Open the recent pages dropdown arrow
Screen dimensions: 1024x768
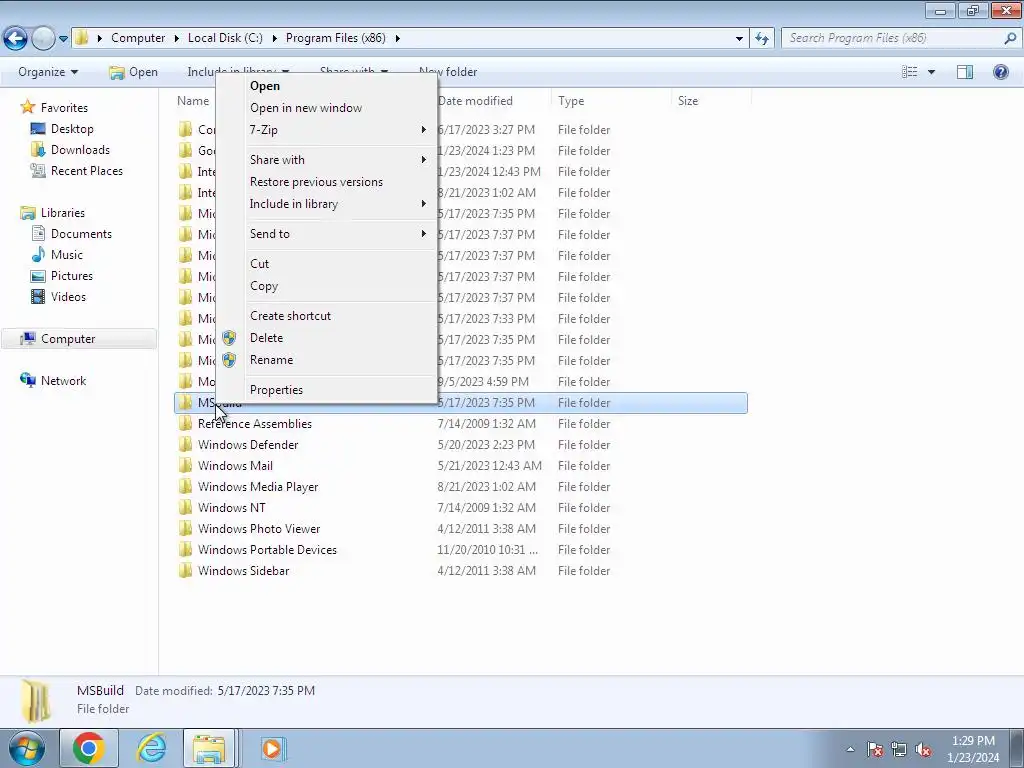click(63, 39)
